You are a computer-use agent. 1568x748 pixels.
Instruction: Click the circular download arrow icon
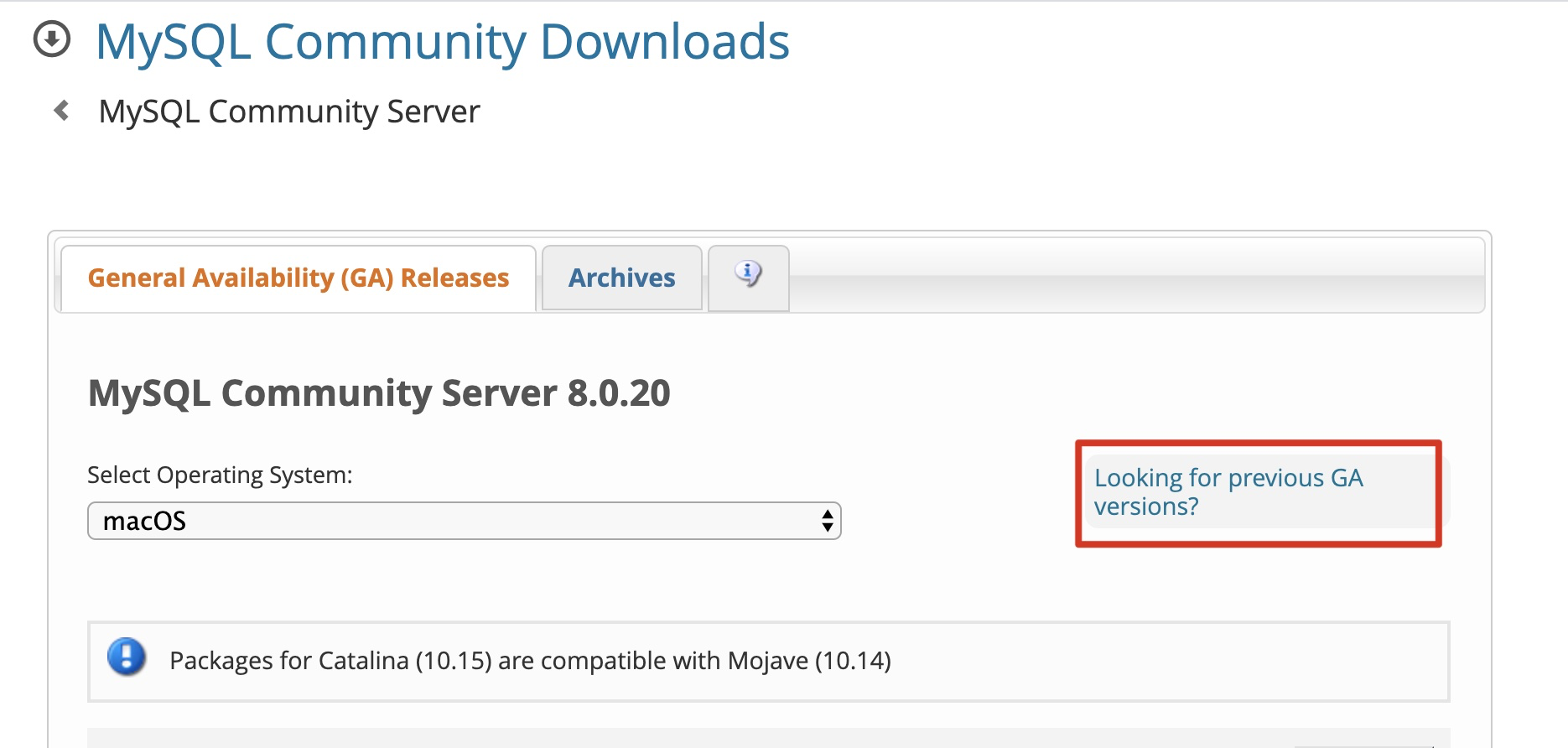[x=52, y=39]
